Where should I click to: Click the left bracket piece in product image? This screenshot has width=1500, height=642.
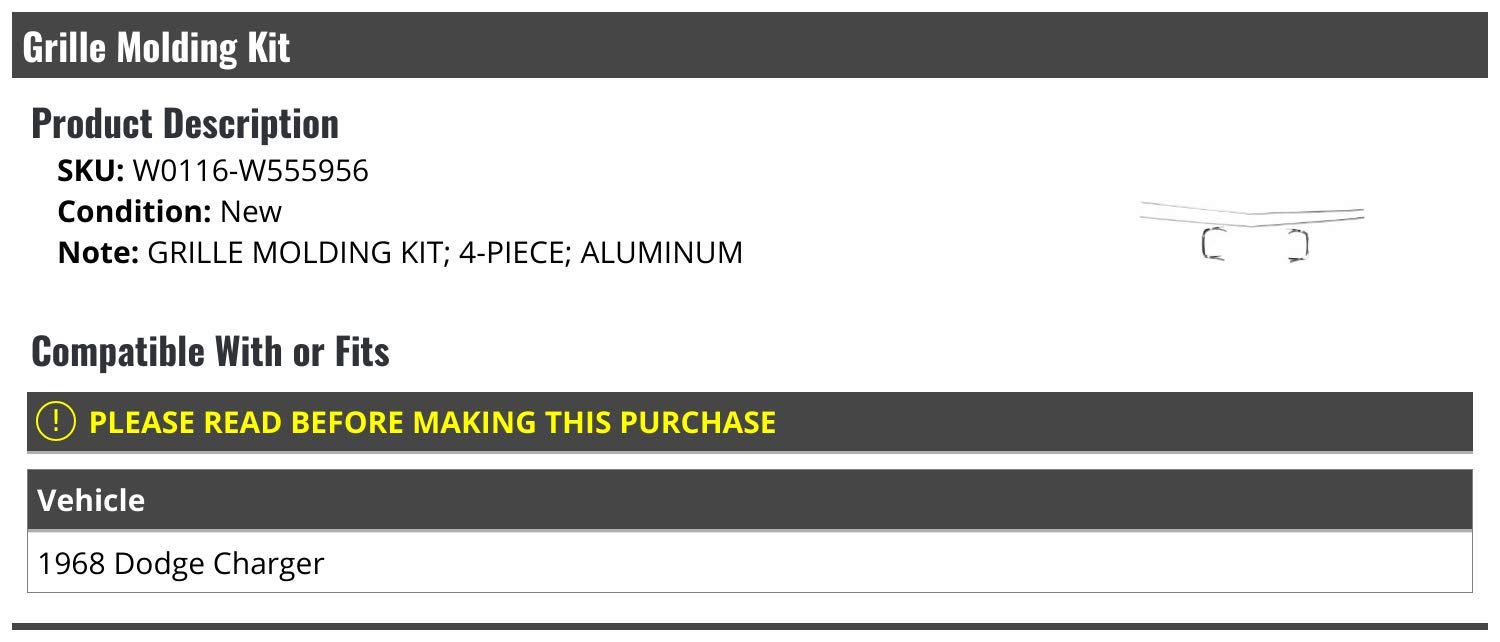[1213, 244]
